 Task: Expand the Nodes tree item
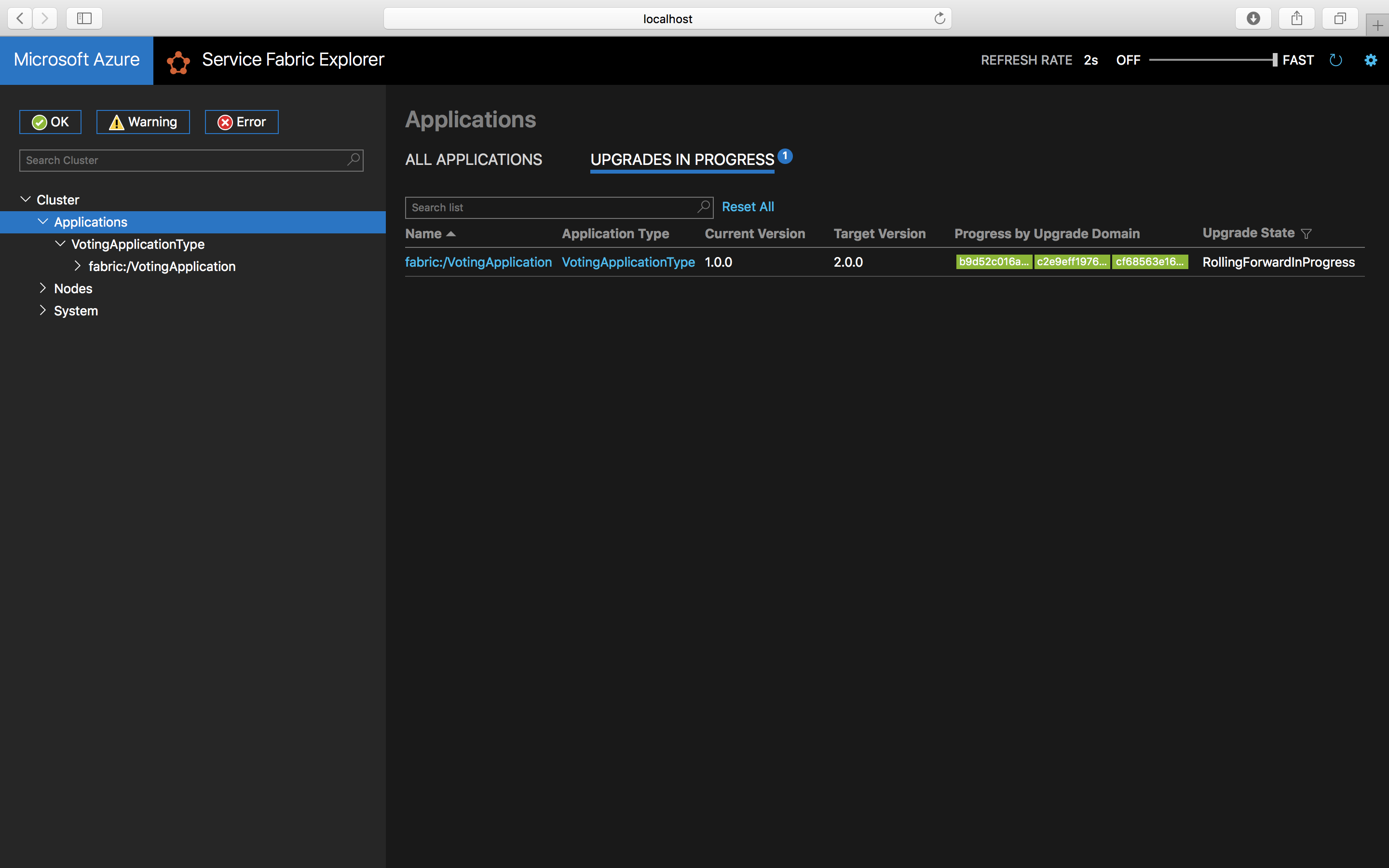coord(41,288)
